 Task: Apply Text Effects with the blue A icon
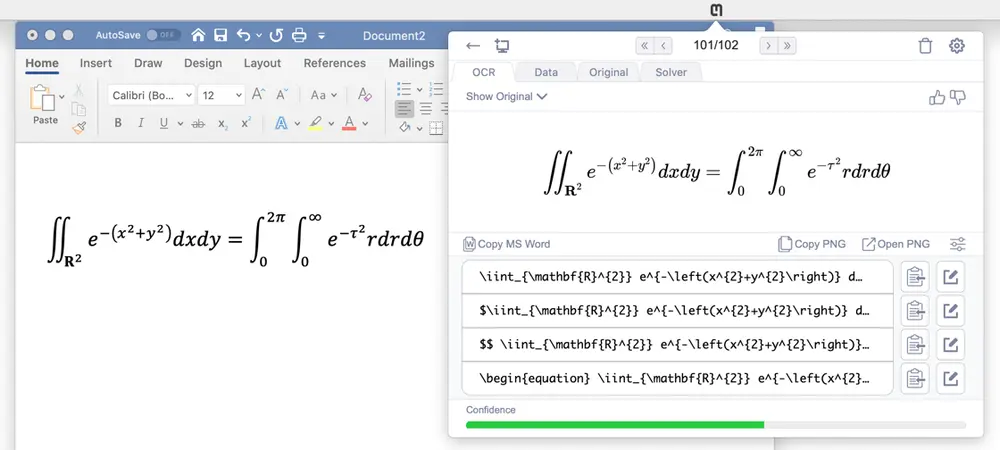[281, 123]
